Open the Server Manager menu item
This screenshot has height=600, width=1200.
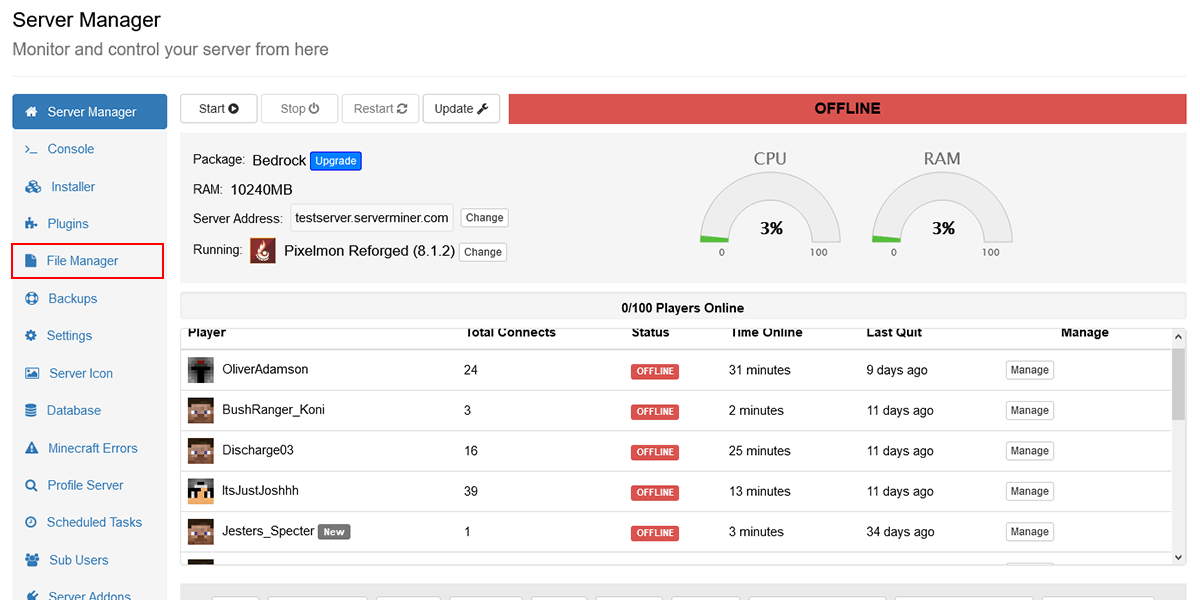coord(89,112)
